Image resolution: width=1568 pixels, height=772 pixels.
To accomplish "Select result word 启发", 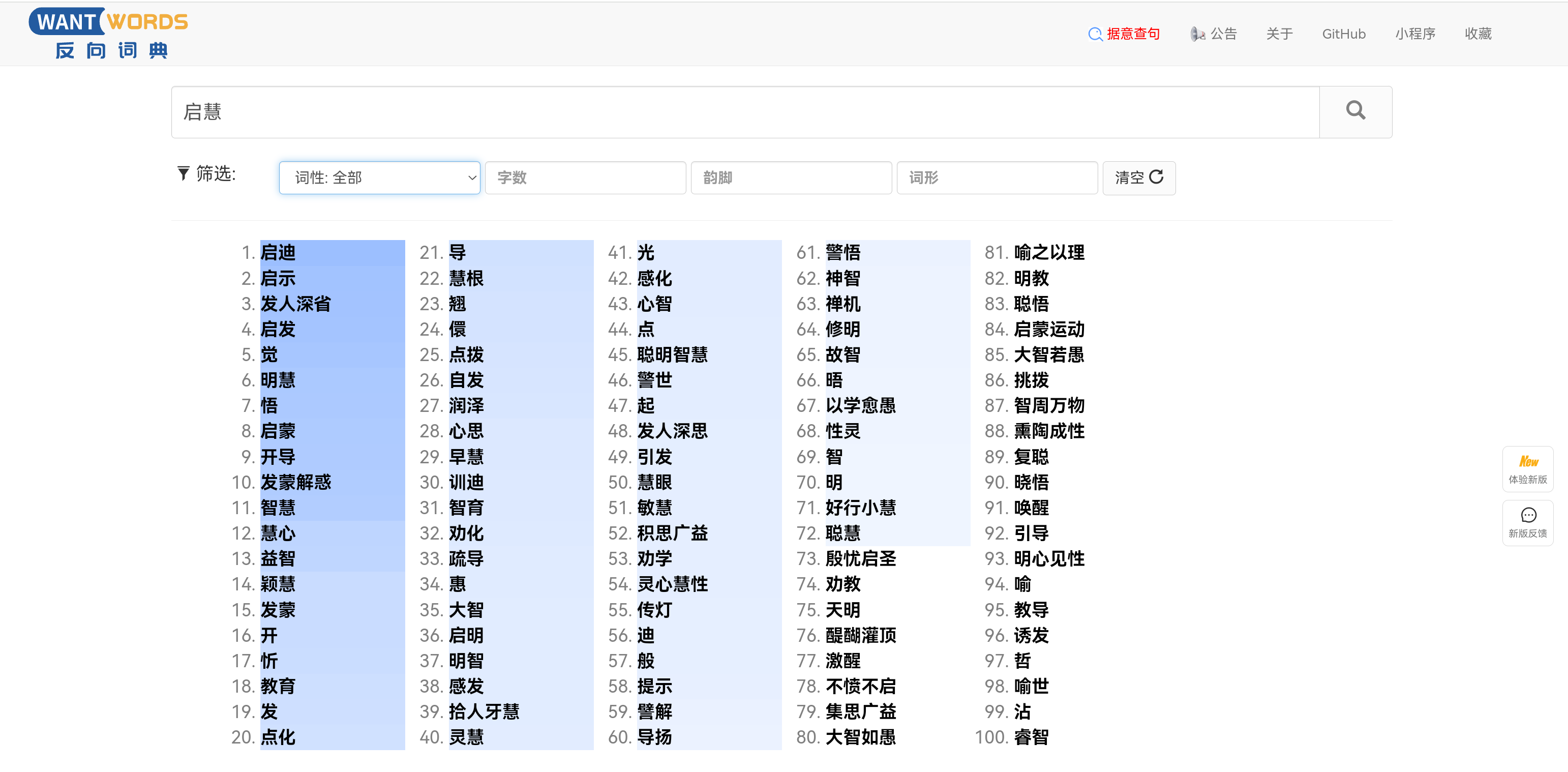I will click(278, 329).
